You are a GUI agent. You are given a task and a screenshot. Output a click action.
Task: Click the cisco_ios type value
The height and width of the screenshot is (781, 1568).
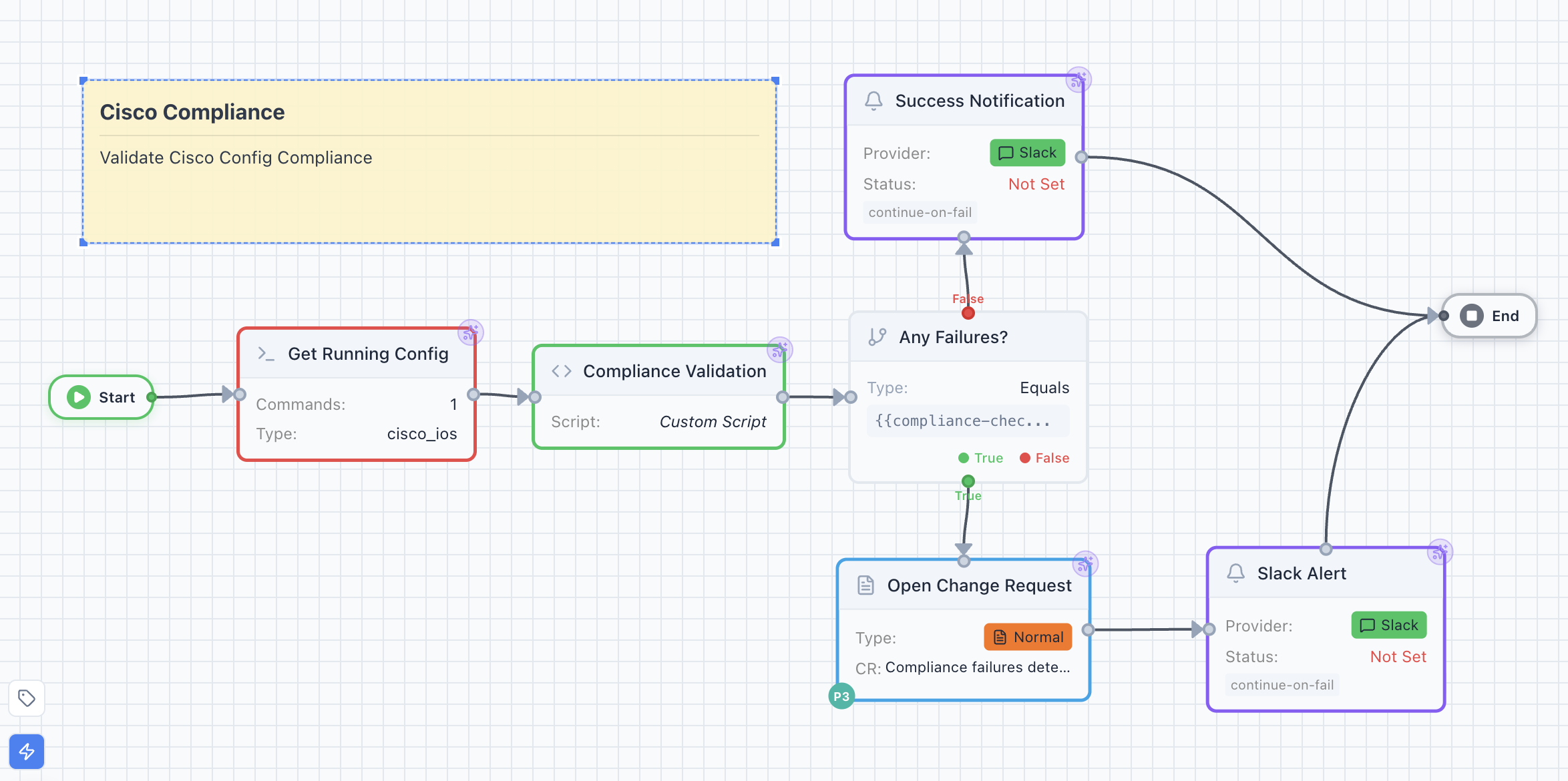coord(422,434)
